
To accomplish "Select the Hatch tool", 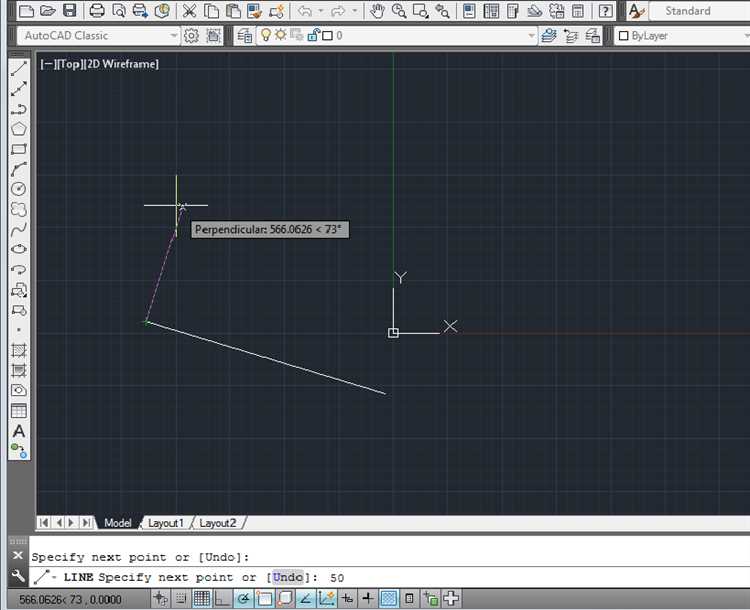I will click(x=19, y=350).
